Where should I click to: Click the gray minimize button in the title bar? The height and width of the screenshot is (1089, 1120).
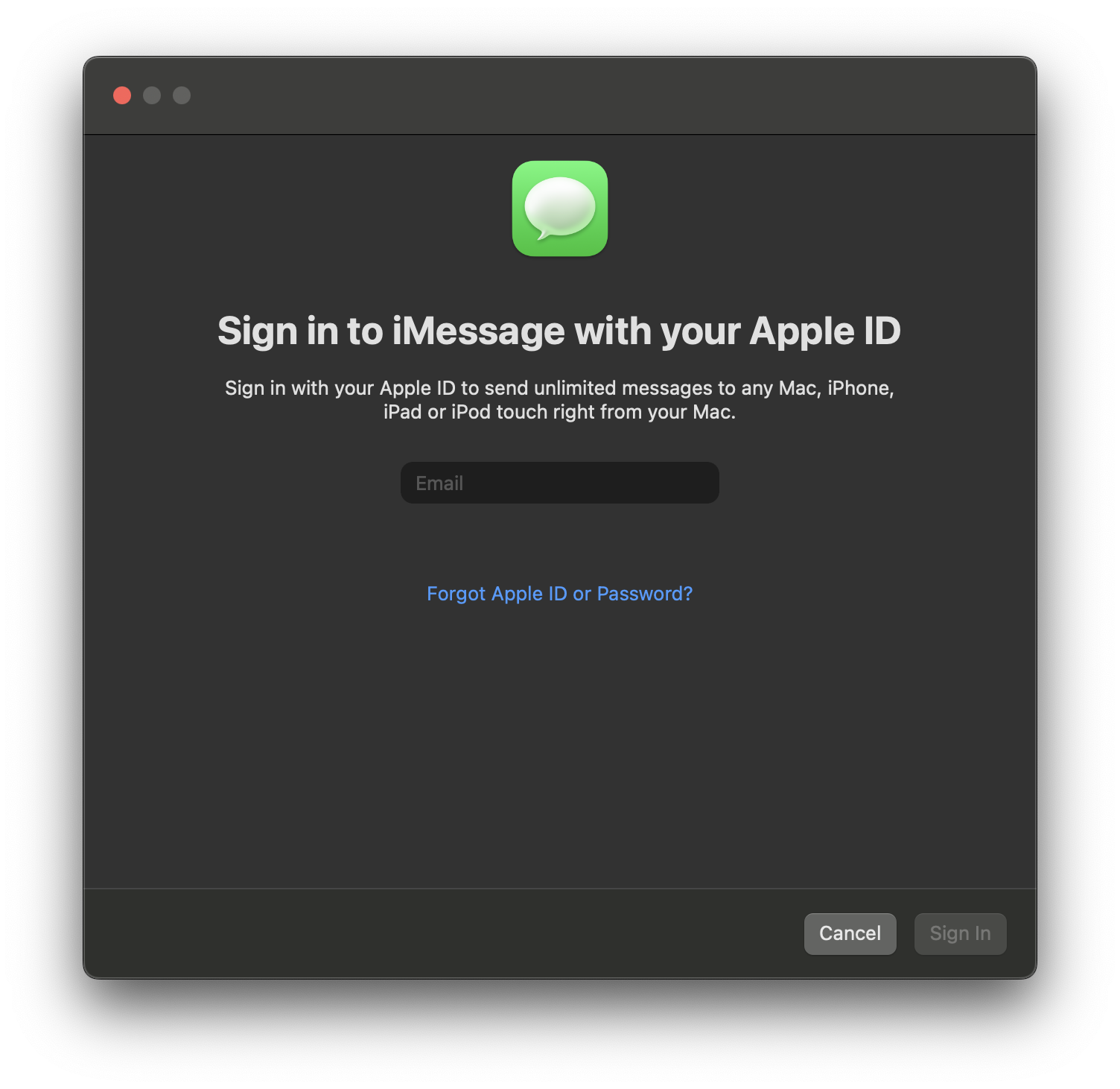(x=152, y=95)
